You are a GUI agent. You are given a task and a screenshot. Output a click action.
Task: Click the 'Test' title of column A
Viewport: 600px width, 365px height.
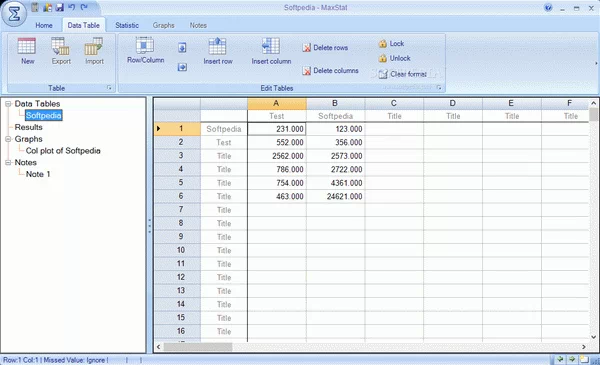coord(277,116)
